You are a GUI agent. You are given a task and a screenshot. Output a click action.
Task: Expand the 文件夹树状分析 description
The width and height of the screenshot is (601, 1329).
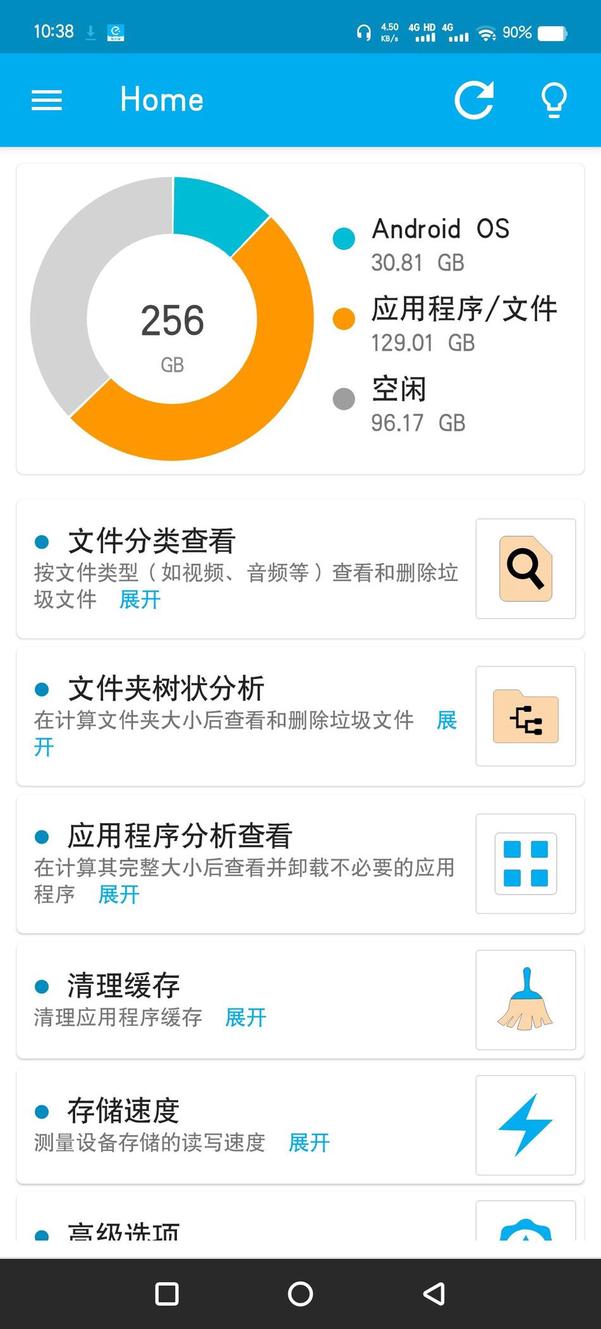click(x=446, y=720)
